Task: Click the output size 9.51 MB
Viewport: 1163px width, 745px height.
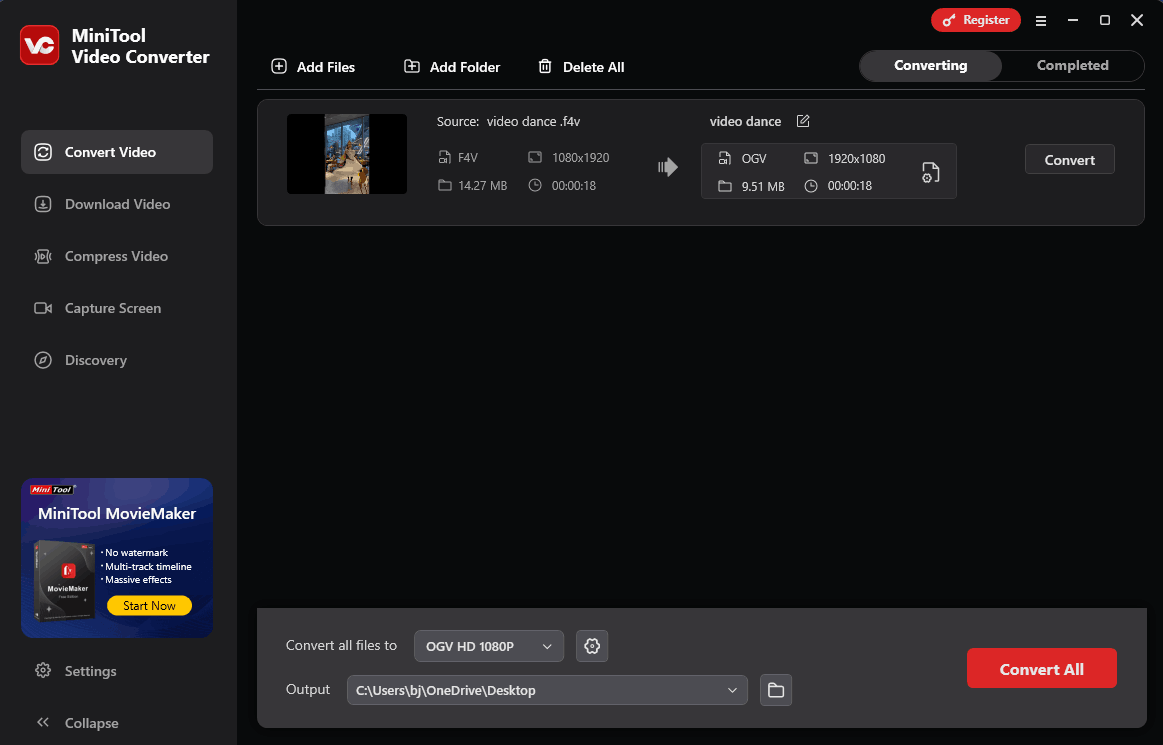Action: pos(763,186)
